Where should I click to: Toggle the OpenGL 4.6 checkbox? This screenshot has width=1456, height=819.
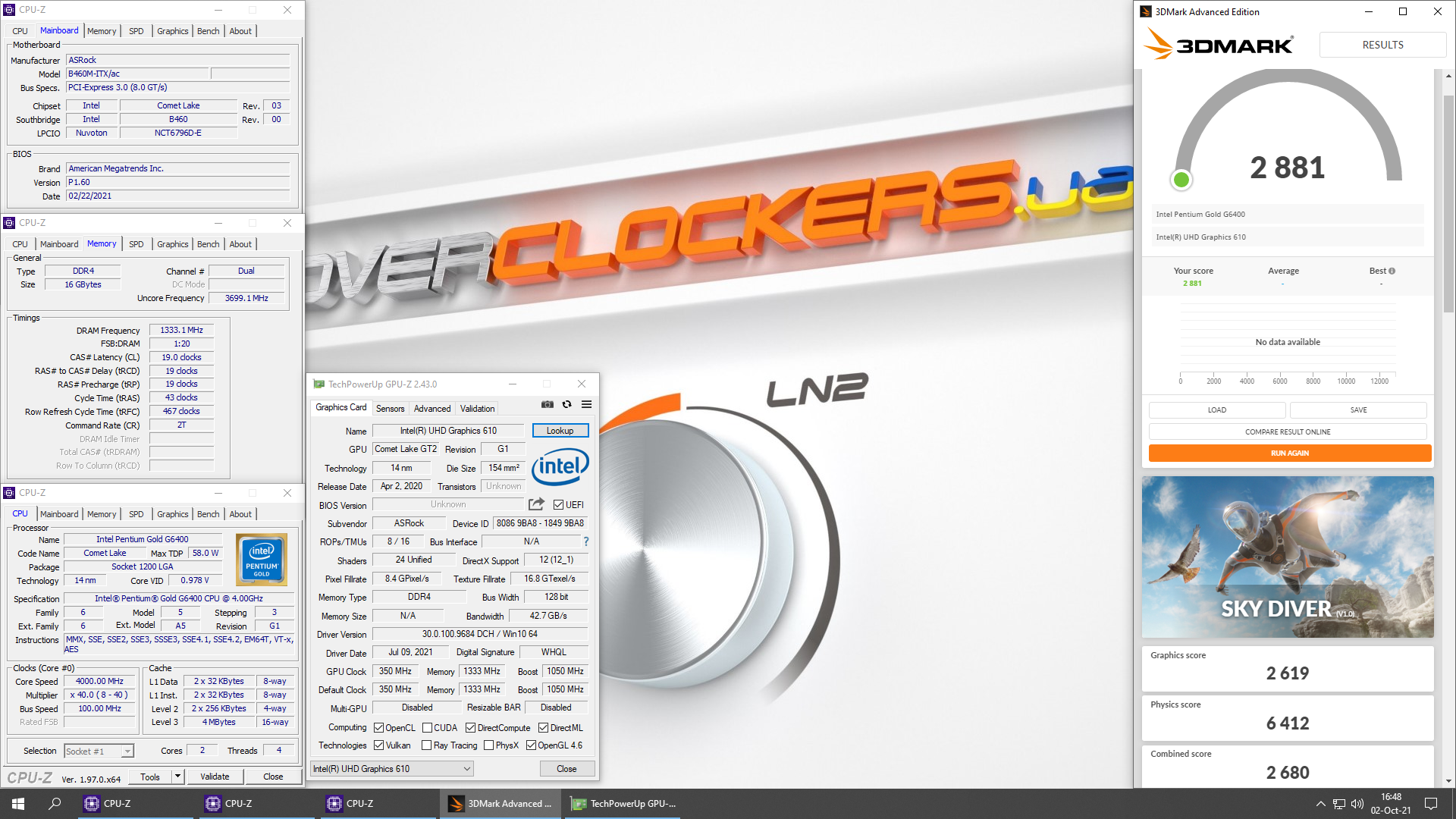[x=531, y=745]
